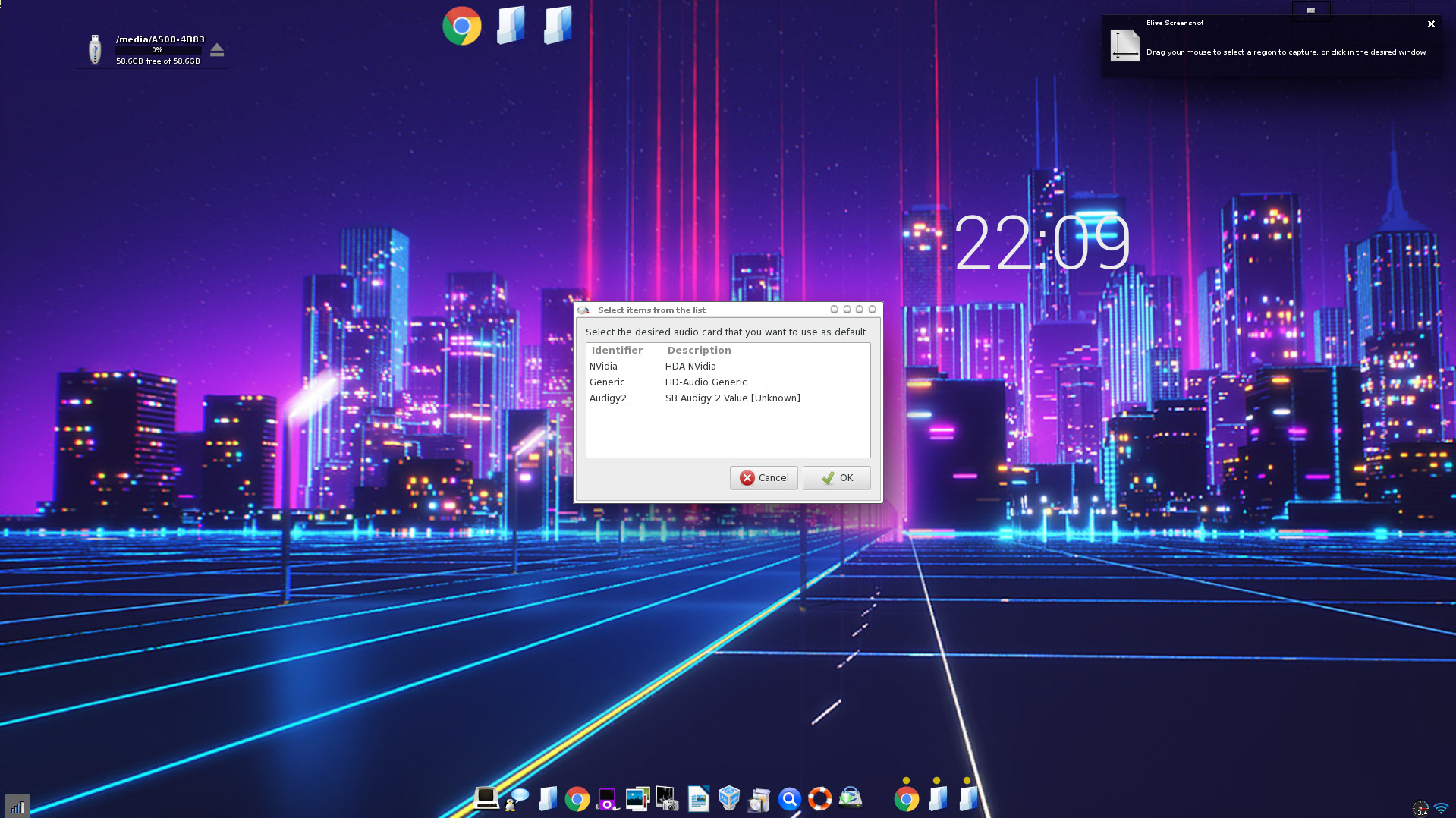The height and width of the screenshot is (818, 1456).
Task: Click the Description column header
Action: pos(699,351)
